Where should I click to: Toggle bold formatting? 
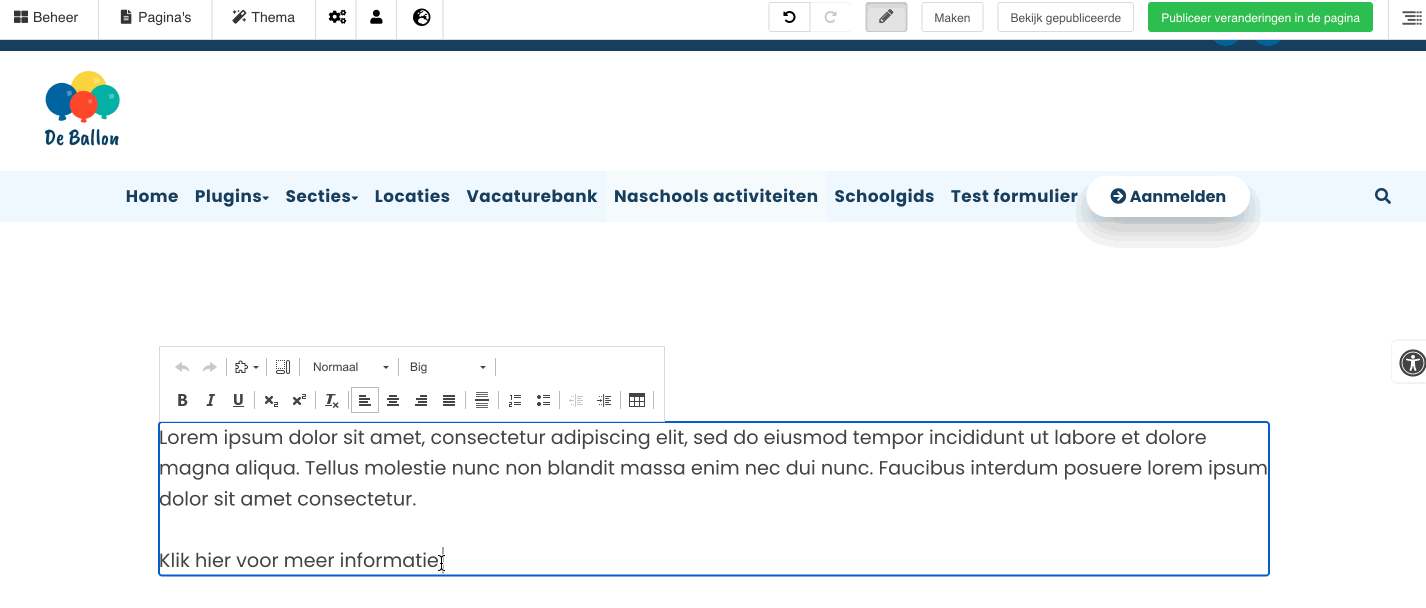pos(182,400)
